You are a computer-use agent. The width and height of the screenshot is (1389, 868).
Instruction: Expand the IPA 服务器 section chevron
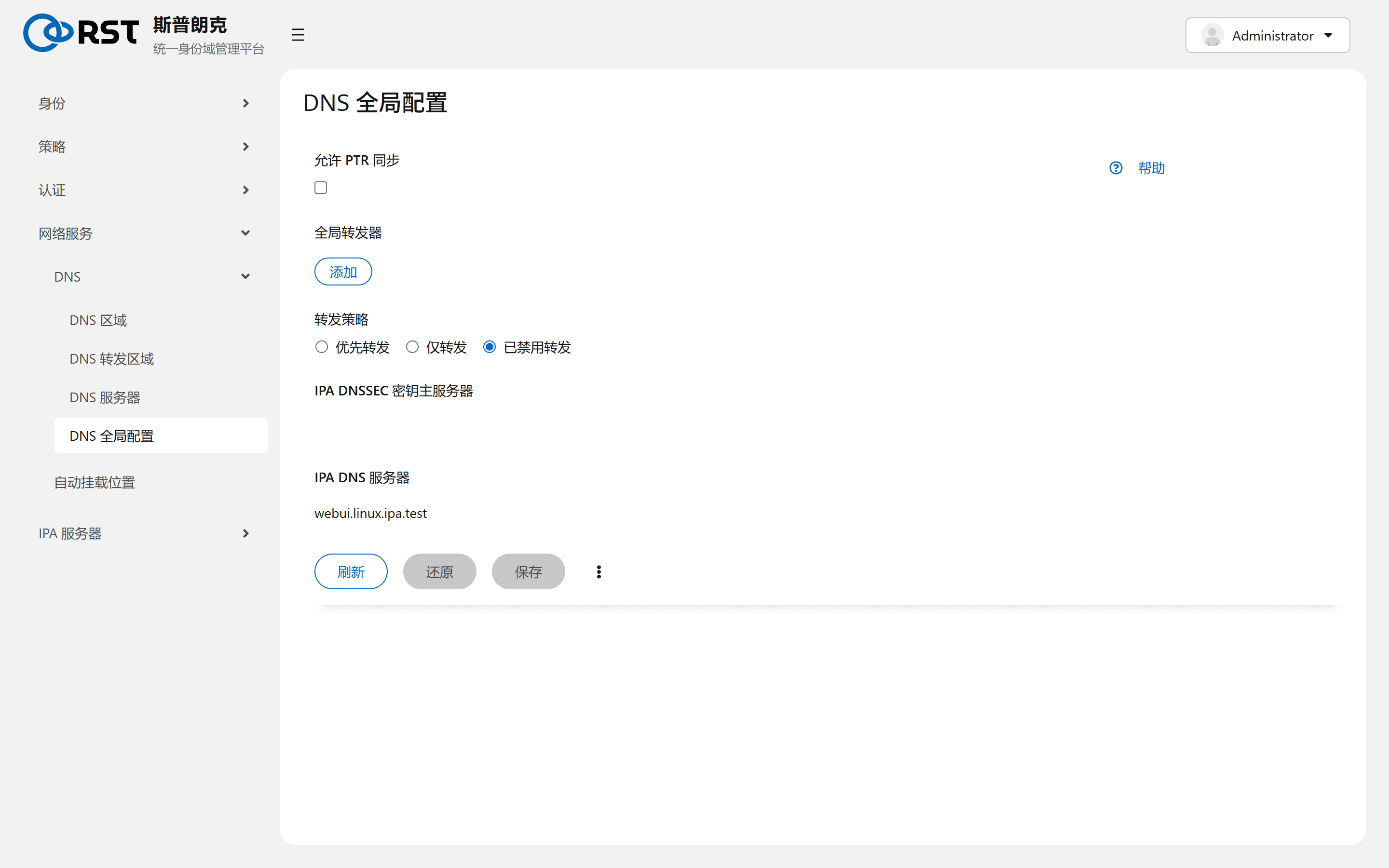[245, 533]
